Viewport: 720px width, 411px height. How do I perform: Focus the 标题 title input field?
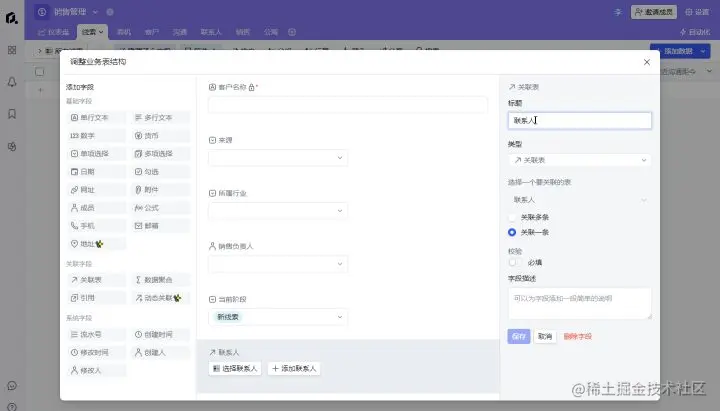579,120
